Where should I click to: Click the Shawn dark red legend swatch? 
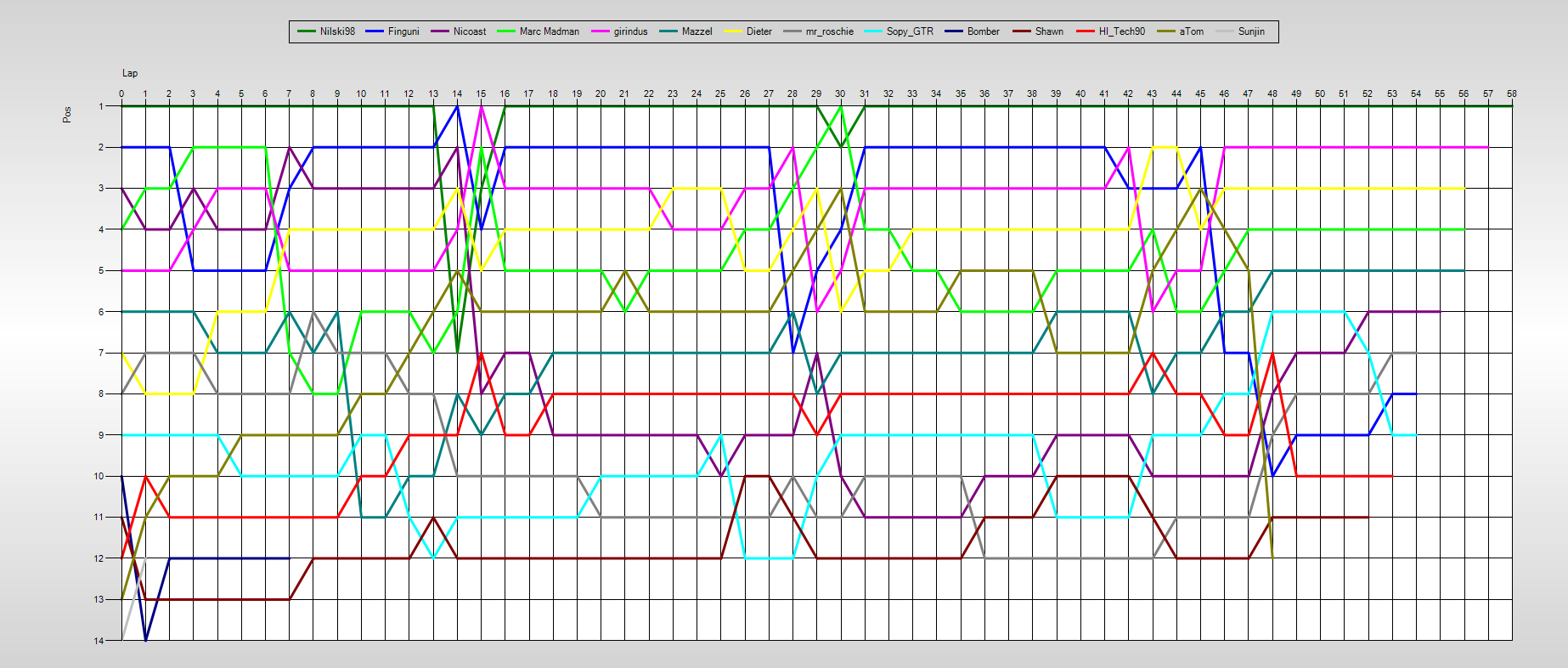coord(1019,31)
